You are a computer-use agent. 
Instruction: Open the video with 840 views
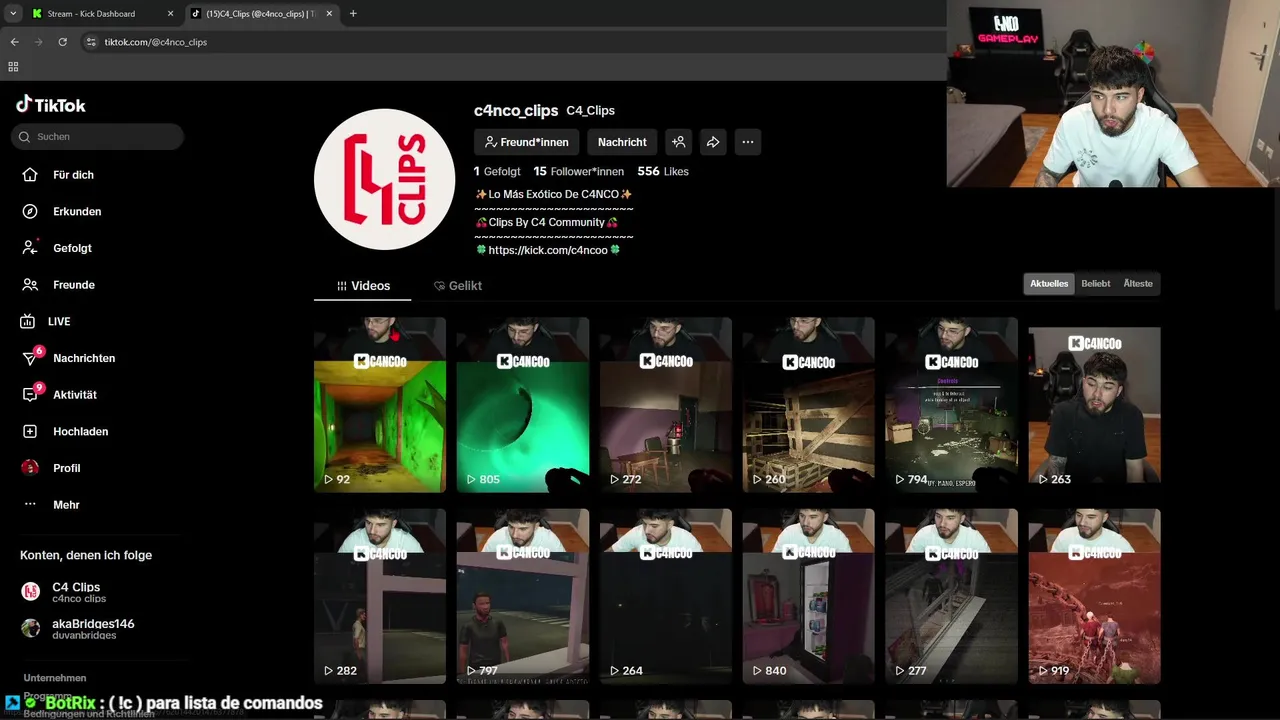808,596
